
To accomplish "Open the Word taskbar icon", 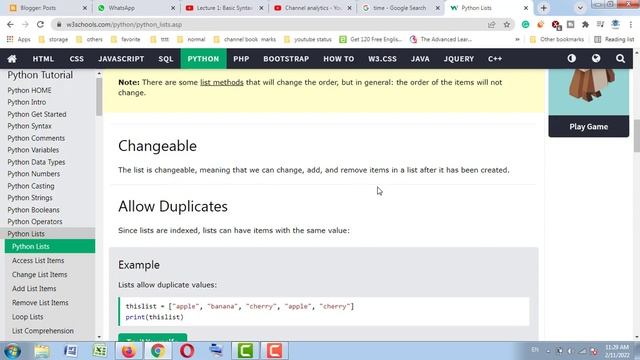I will pyautogui.click(x=70, y=351).
